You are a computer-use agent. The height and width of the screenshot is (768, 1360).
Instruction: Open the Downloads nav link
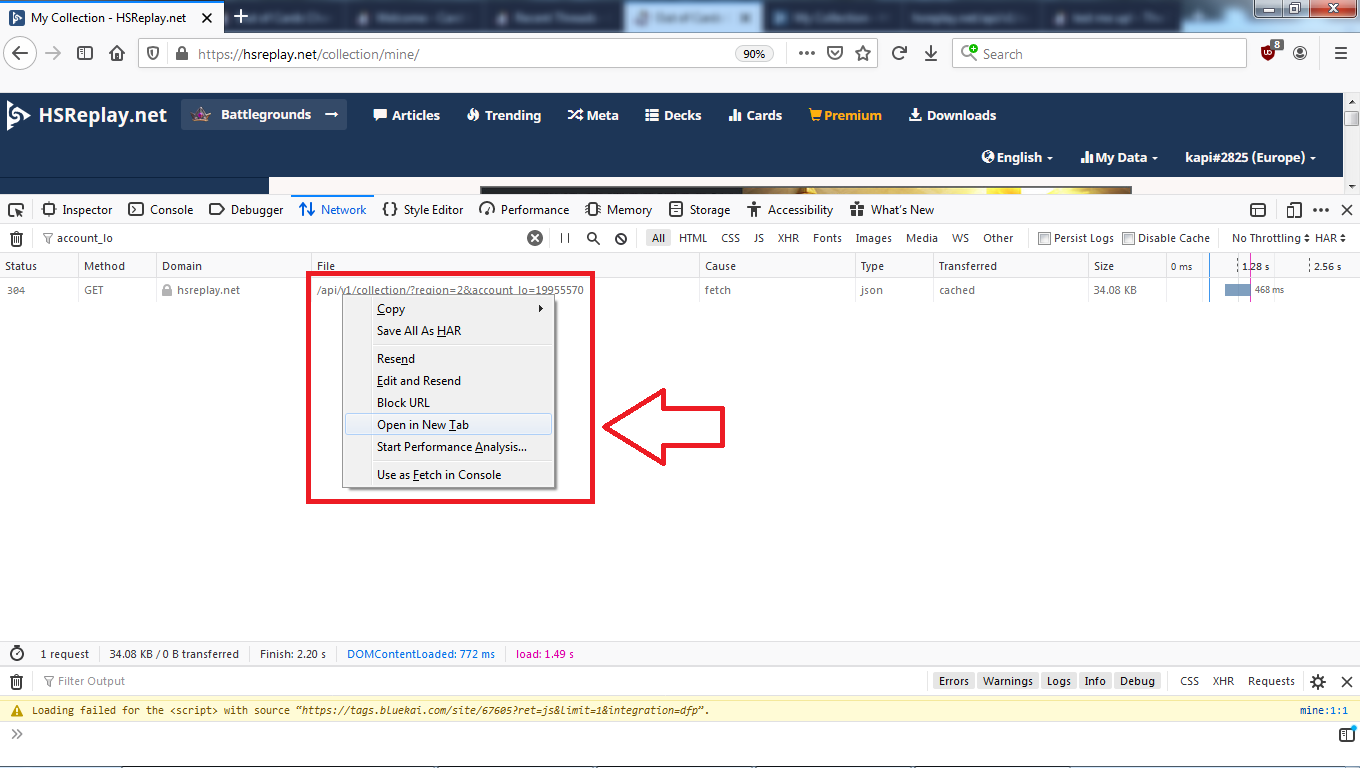tap(952, 115)
